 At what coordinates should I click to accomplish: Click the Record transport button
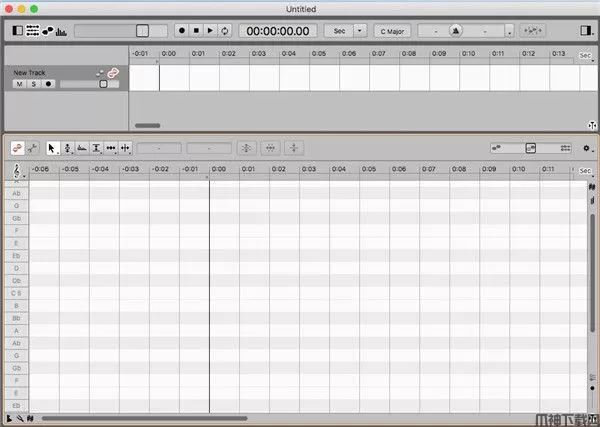[182, 31]
